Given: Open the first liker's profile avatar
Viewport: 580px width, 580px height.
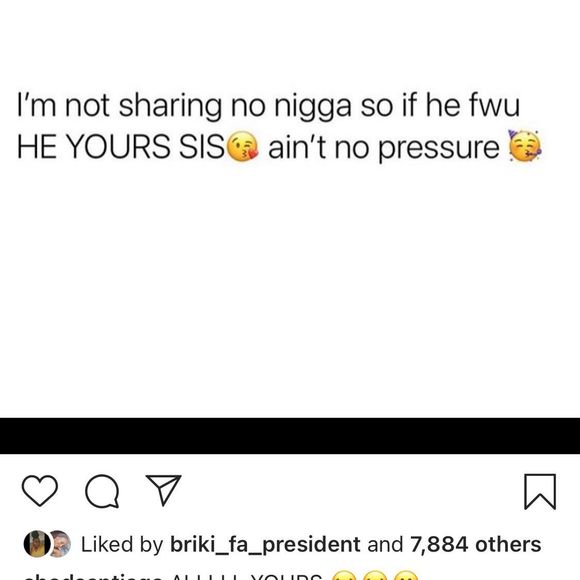Looking at the screenshot, I should click(37, 544).
